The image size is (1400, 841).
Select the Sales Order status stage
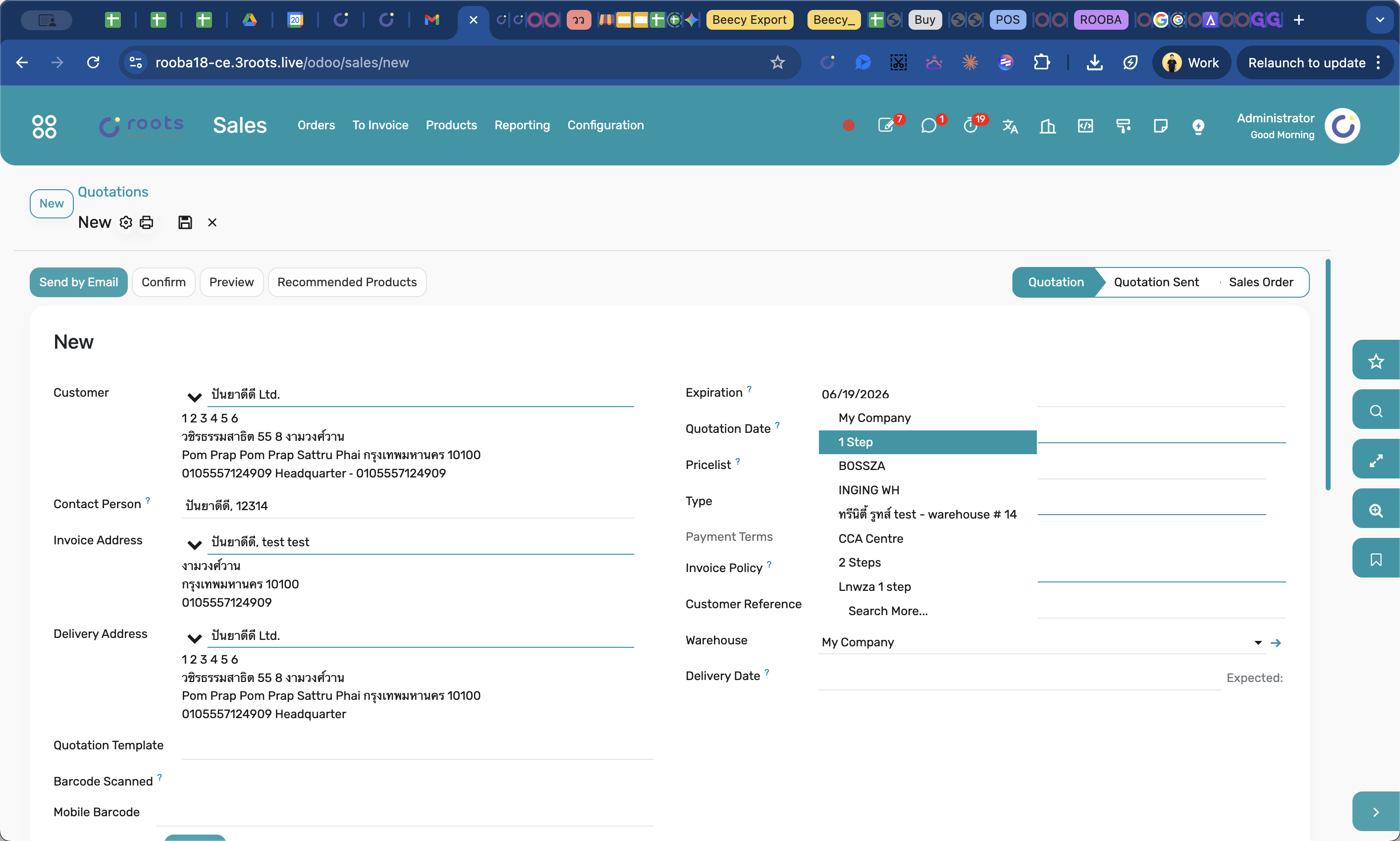point(1261,282)
